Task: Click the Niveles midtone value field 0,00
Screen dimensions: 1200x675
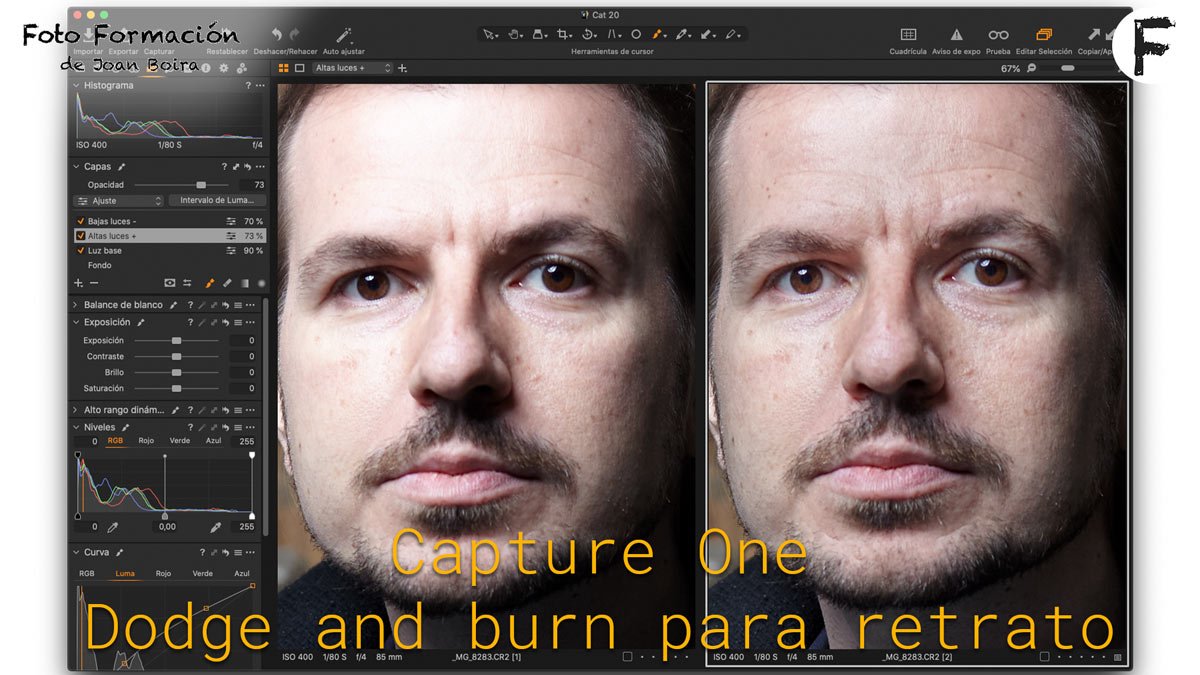Action: (x=167, y=527)
